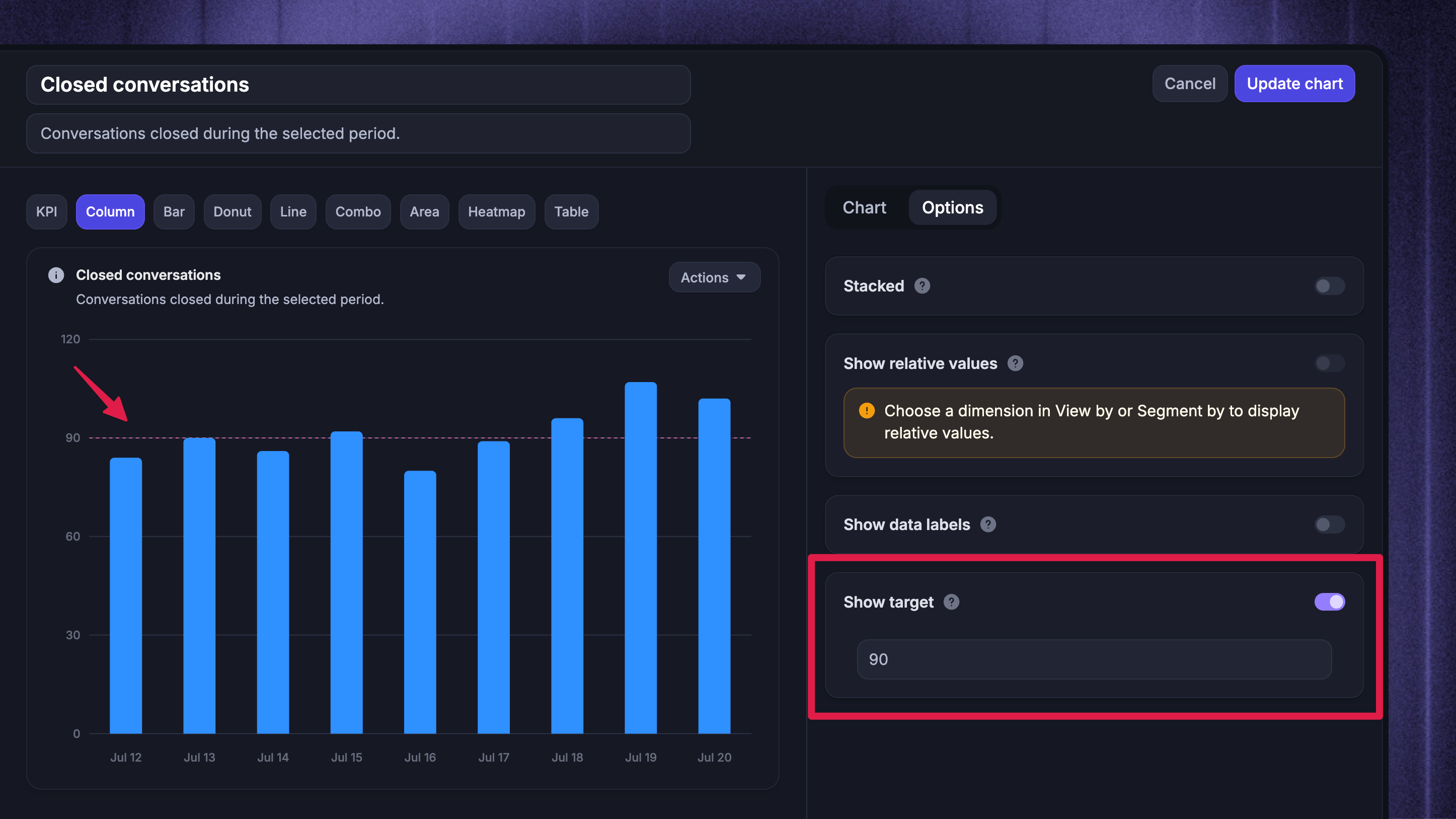Choose the KPI chart type
1456x819 pixels.
47,212
